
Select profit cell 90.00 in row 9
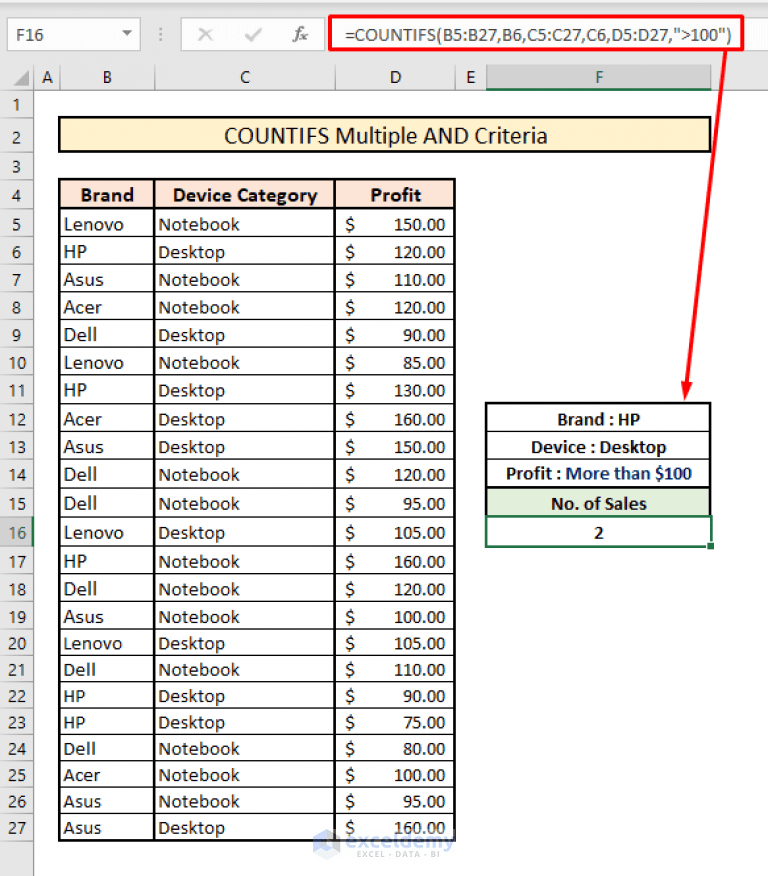(395, 335)
